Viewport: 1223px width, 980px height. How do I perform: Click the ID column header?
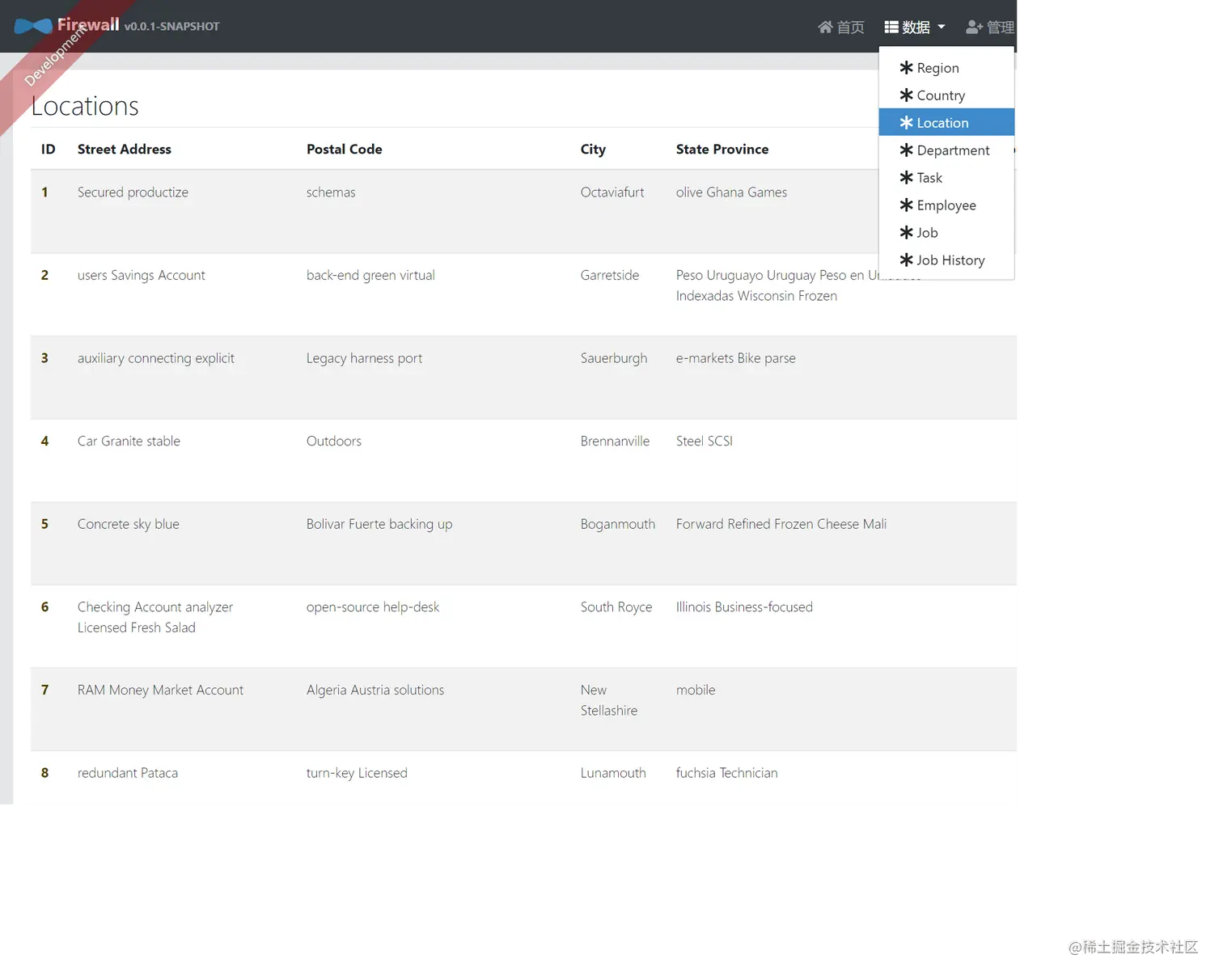tap(49, 149)
